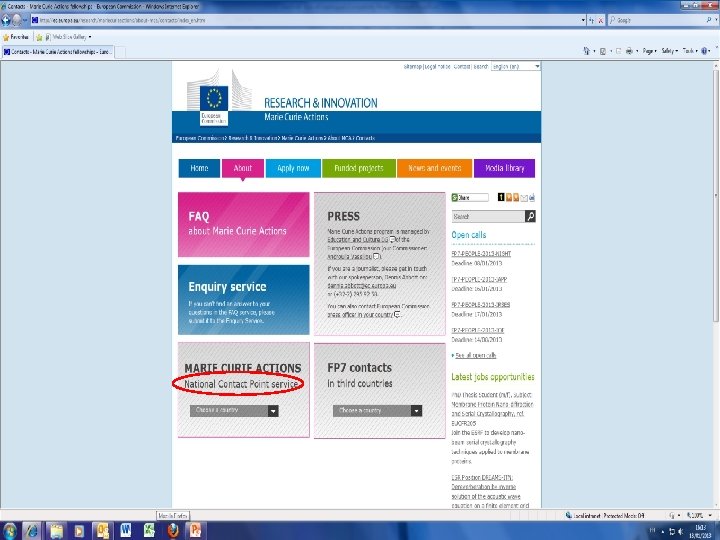Open the media player taskbar icon
The width and height of the screenshot is (720, 540).
(79, 531)
